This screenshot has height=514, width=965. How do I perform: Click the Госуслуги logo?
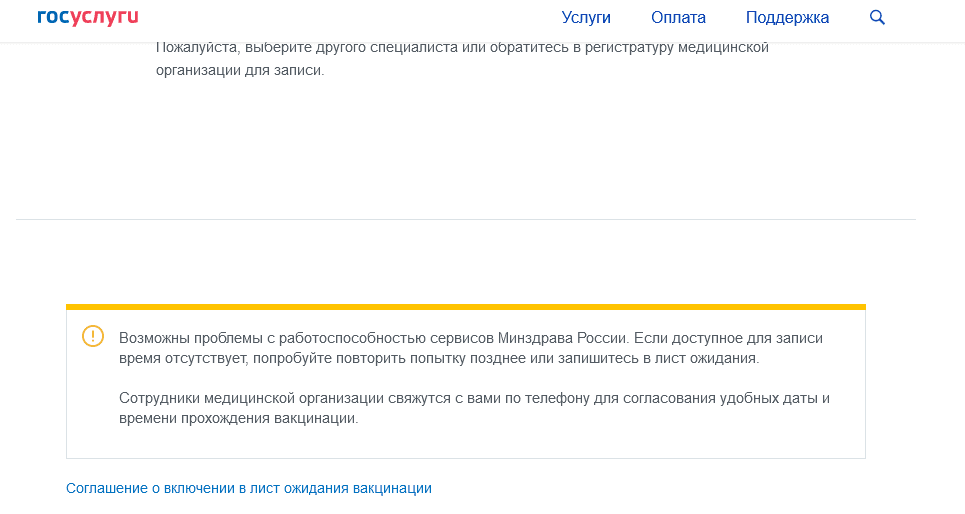87,17
